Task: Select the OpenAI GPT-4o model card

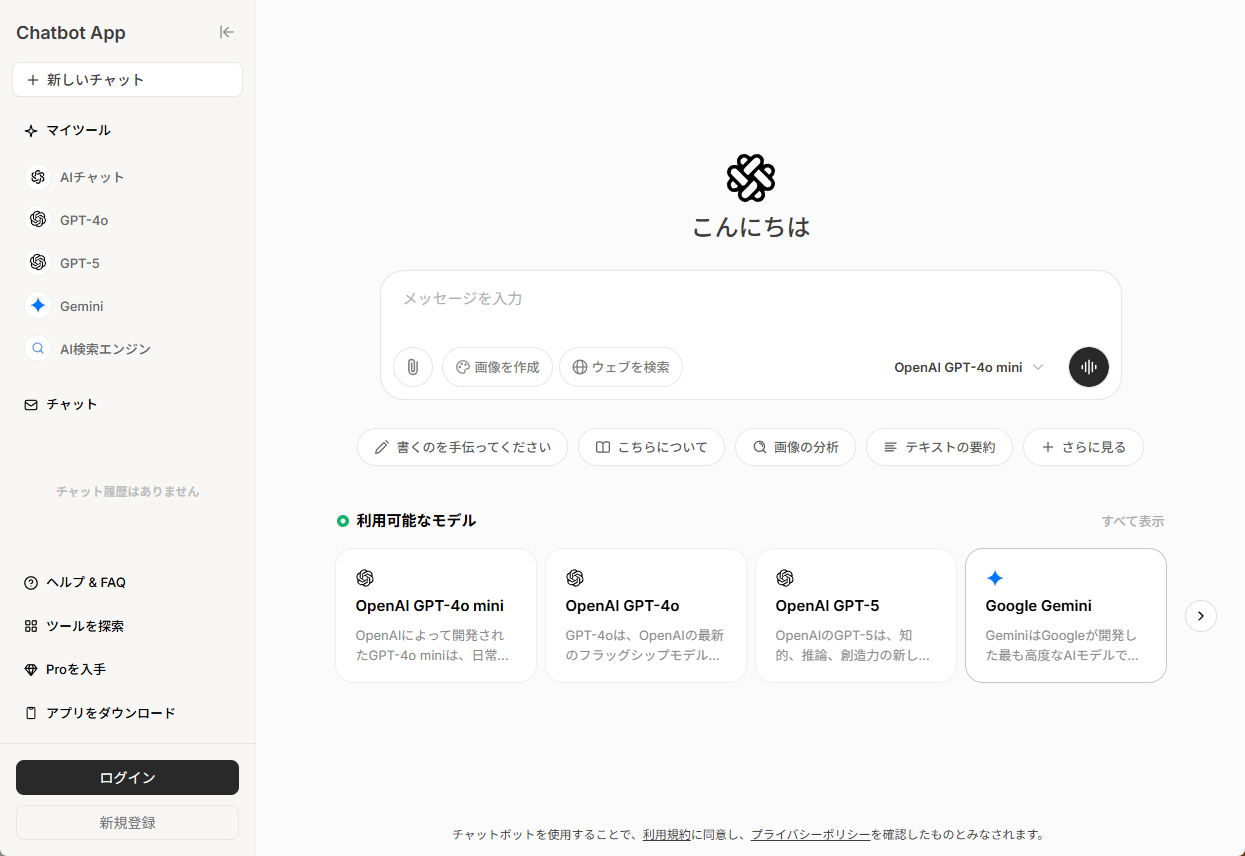Action: pos(646,616)
